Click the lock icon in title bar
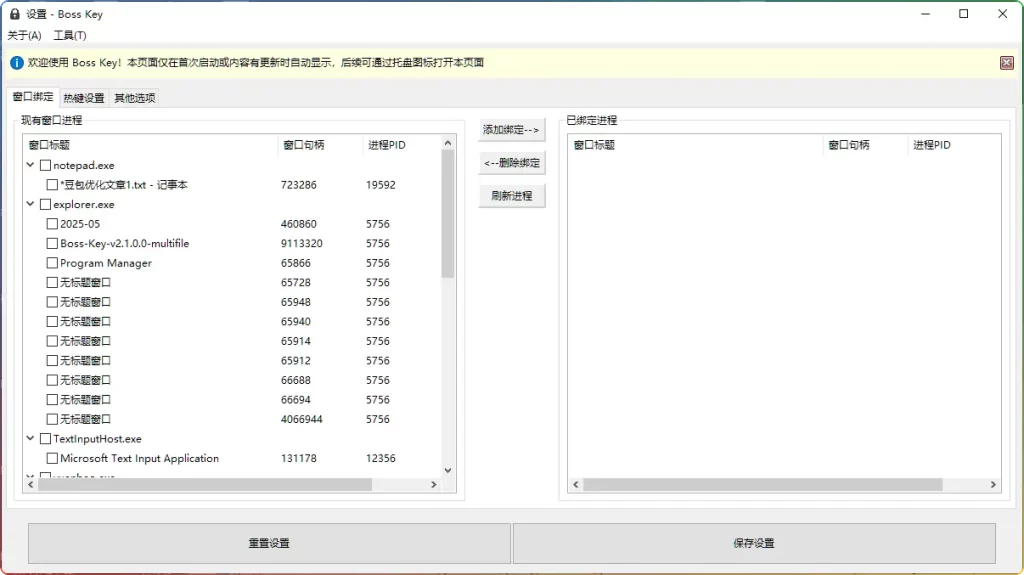The height and width of the screenshot is (575, 1024). 14,14
